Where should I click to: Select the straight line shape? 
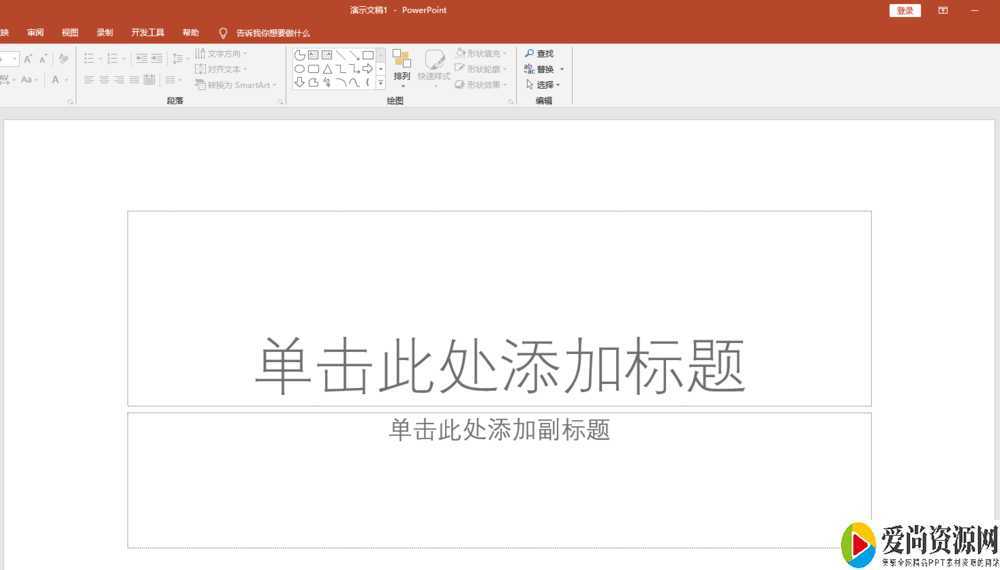click(341, 55)
